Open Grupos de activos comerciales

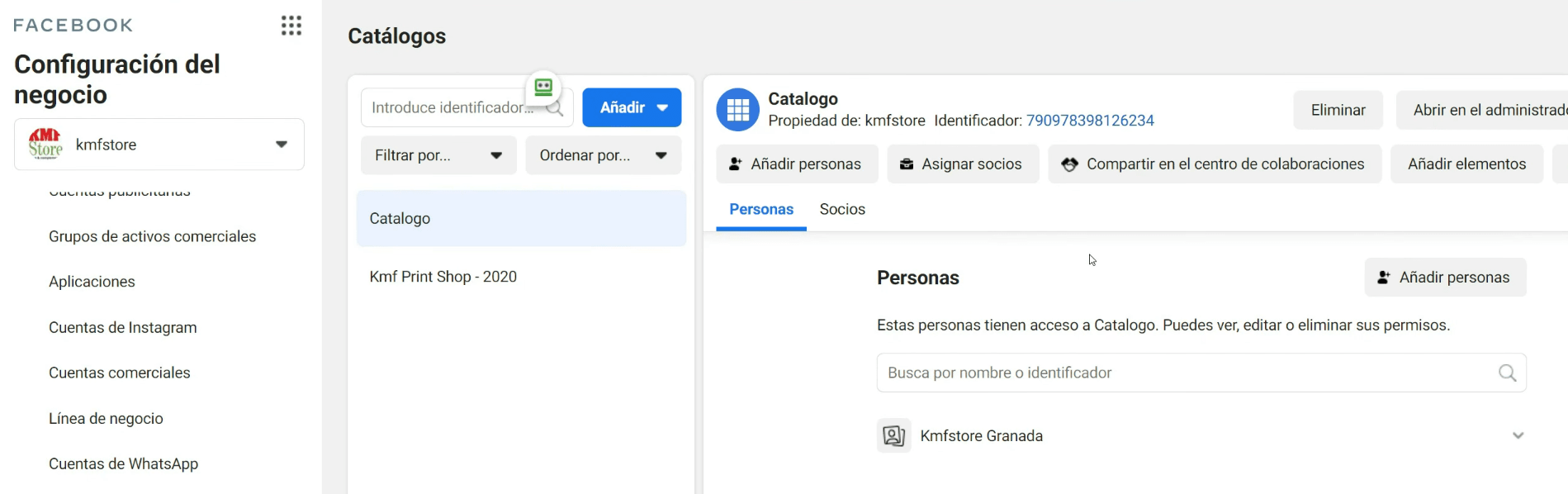pyautogui.click(x=152, y=236)
